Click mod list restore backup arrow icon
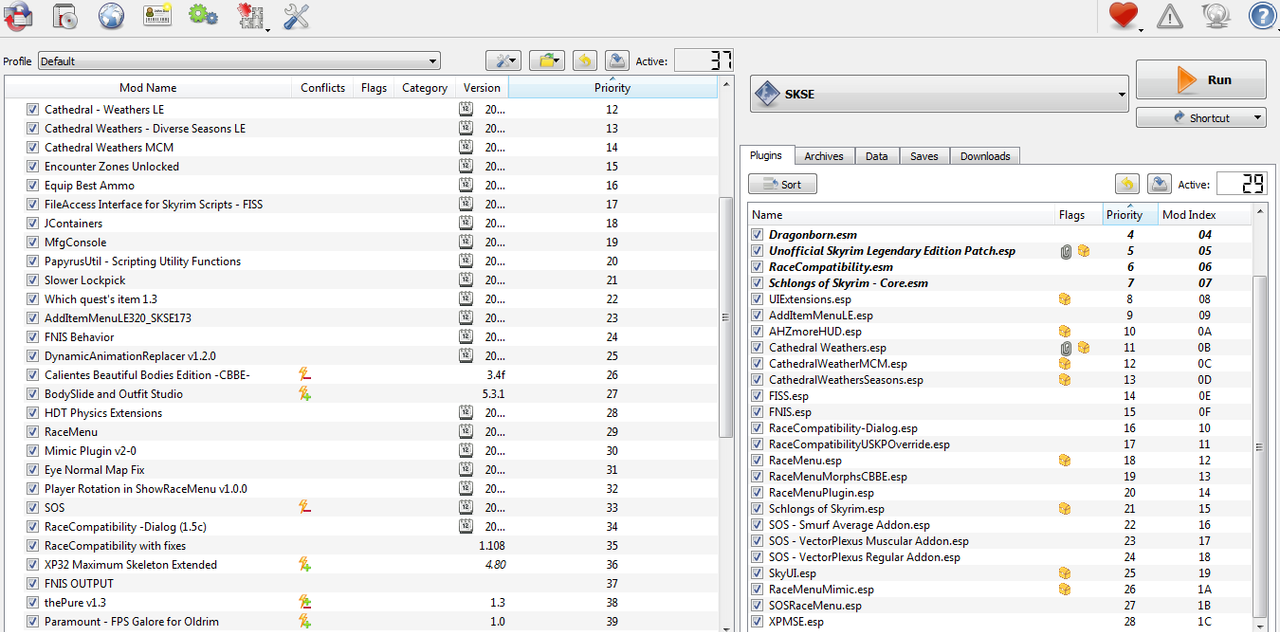The width and height of the screenshot is (1280, 632). [x=585, y=61]
